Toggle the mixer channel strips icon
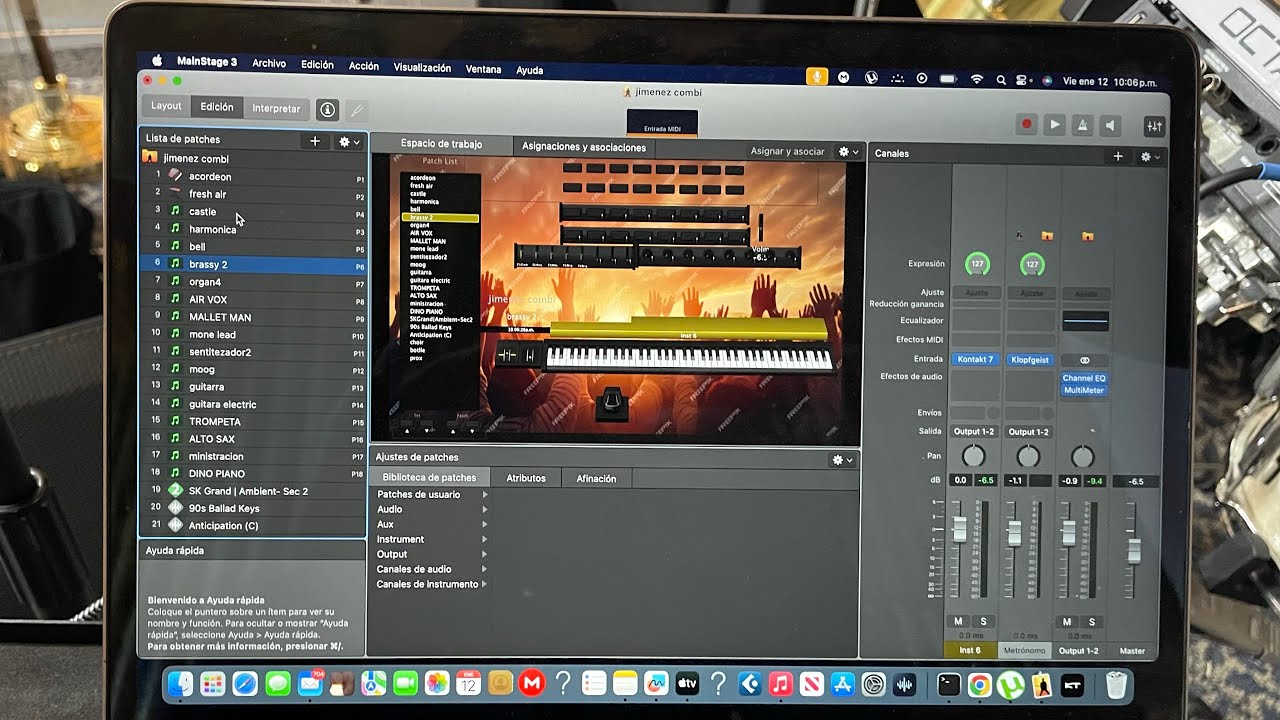 (1154, 126)
